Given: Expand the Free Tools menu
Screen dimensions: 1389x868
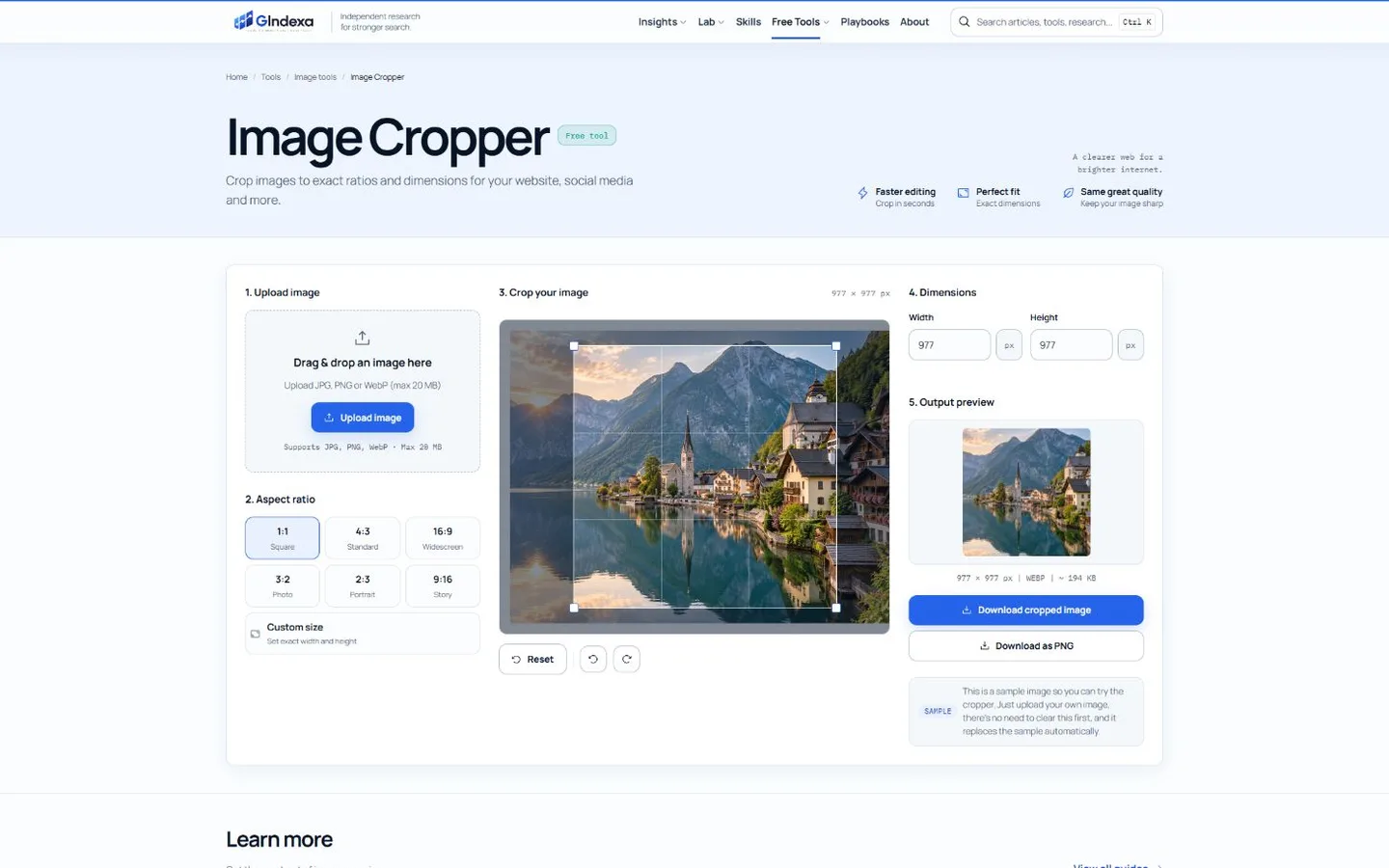Looking at the screenshot, I should (800, 22).
